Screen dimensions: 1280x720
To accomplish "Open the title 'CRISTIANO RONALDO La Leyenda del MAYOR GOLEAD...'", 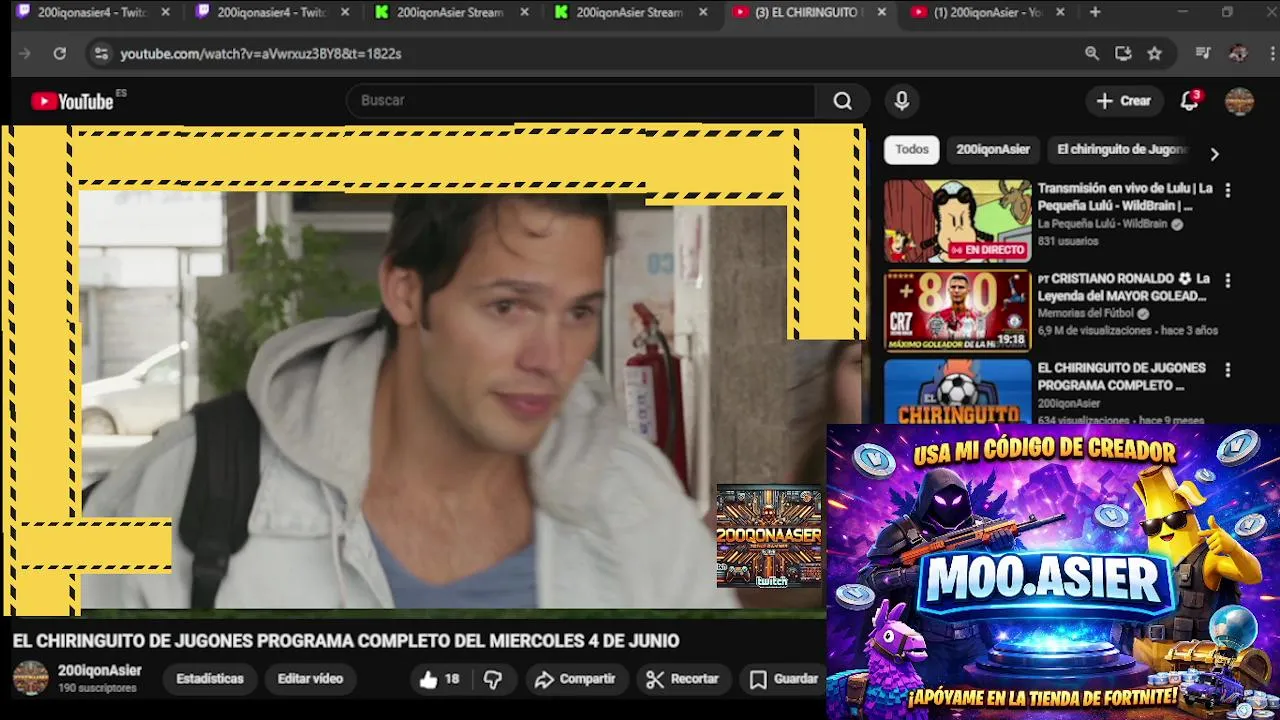I will 1124,287.
